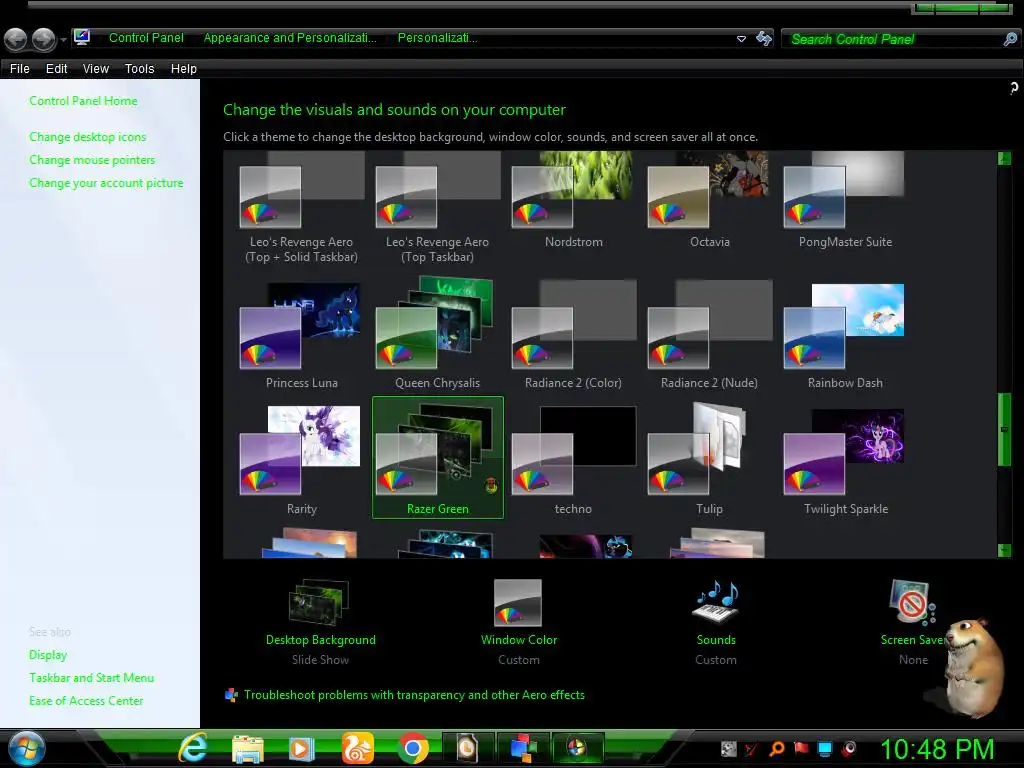
Task: Refresh the Personalization page
Action: click(x=763, y=39)
